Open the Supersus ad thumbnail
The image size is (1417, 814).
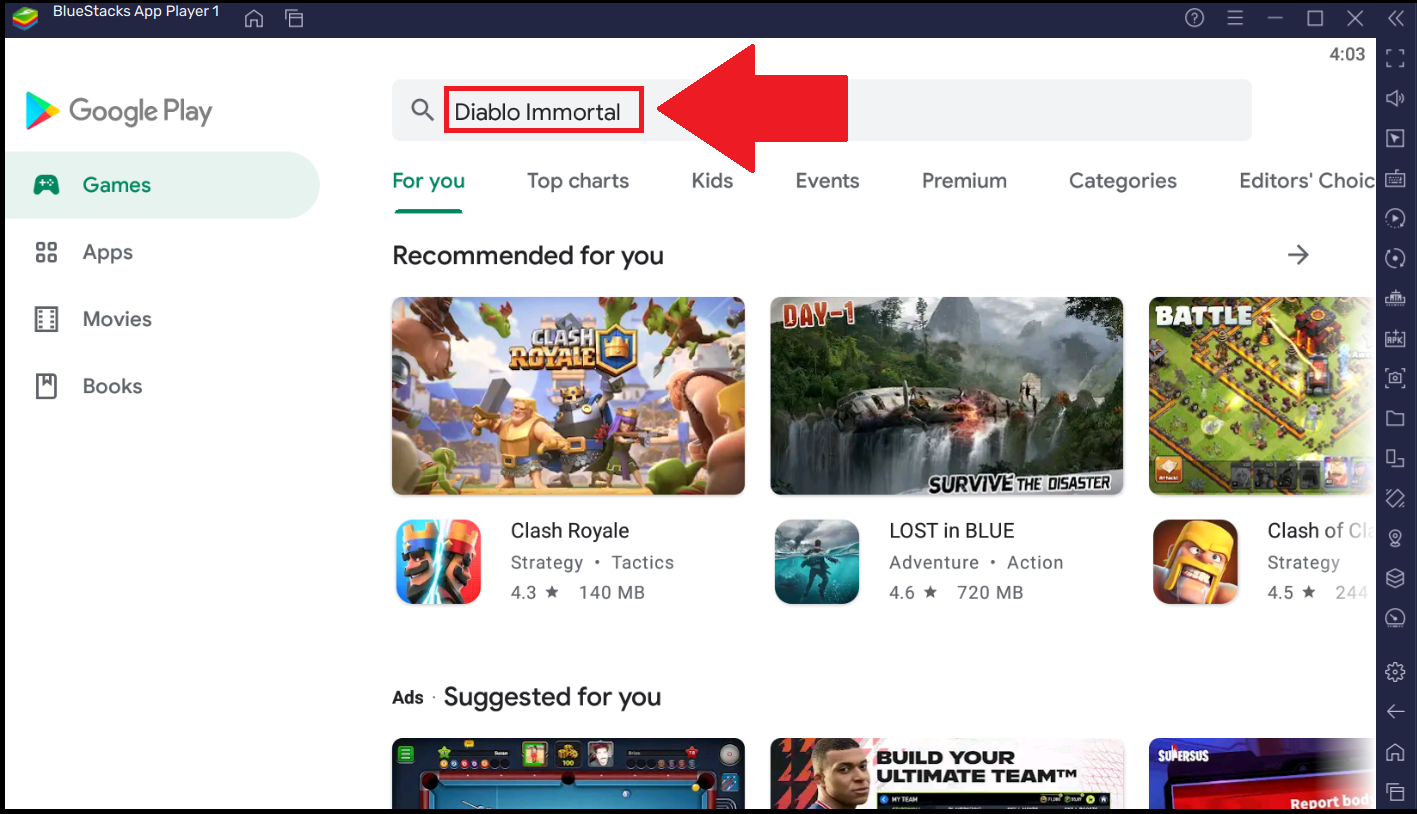[1262, 774]
